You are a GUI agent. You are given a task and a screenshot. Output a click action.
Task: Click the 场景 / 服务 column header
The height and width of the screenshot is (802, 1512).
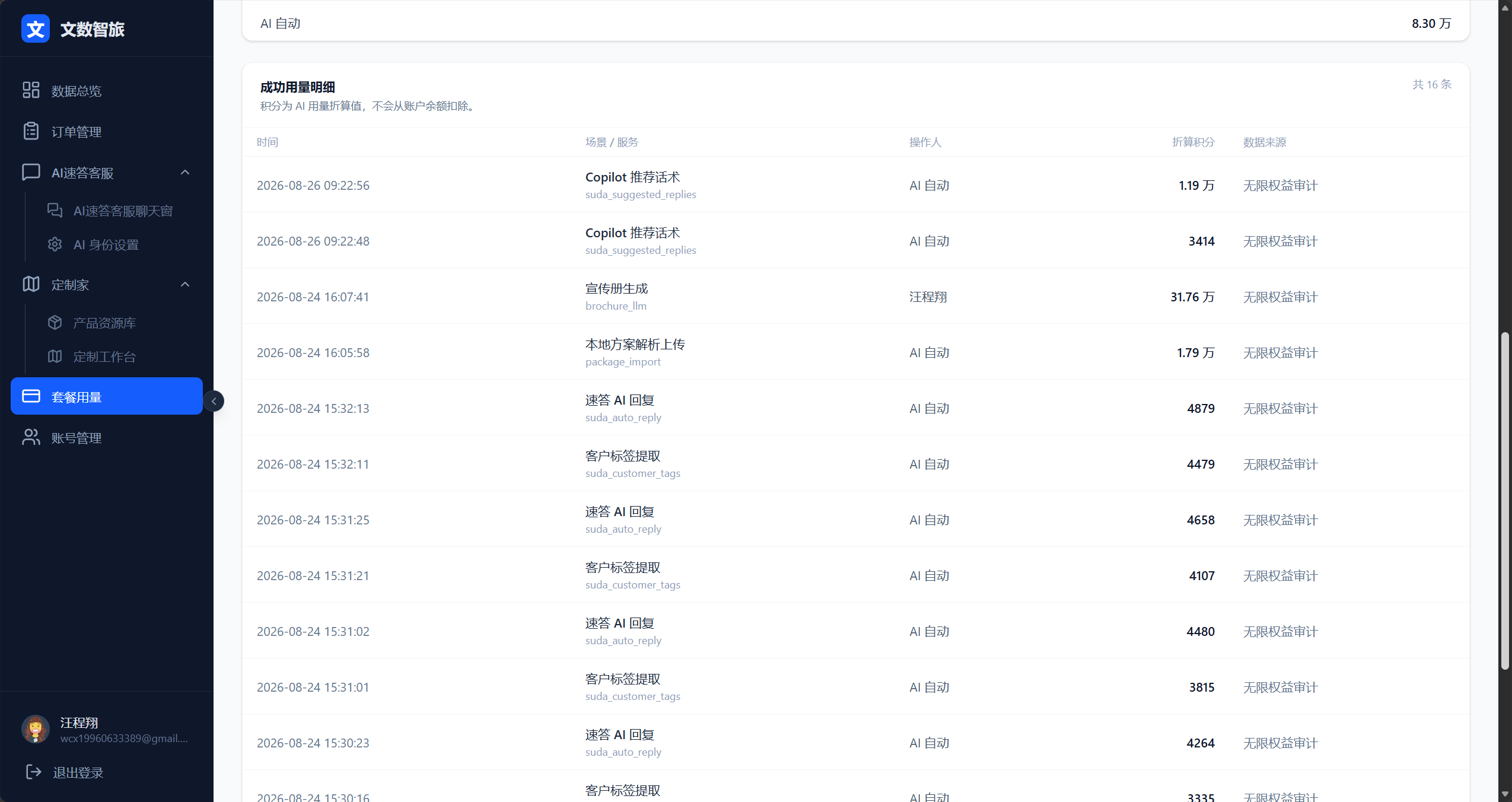[612, 142]
